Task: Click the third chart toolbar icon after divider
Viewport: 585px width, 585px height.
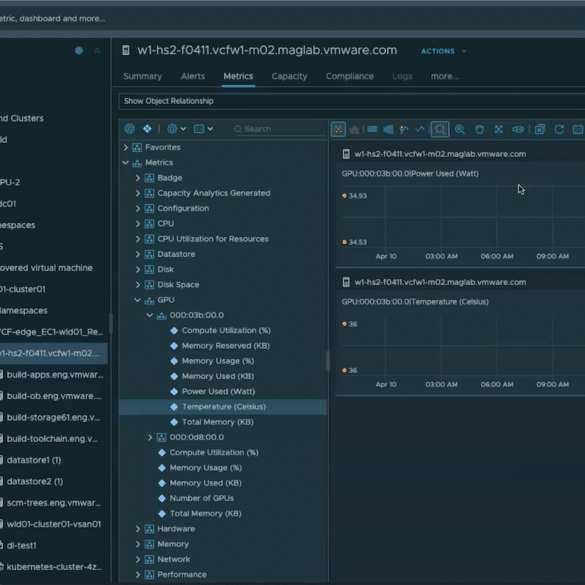Action: tap(372, 129)
